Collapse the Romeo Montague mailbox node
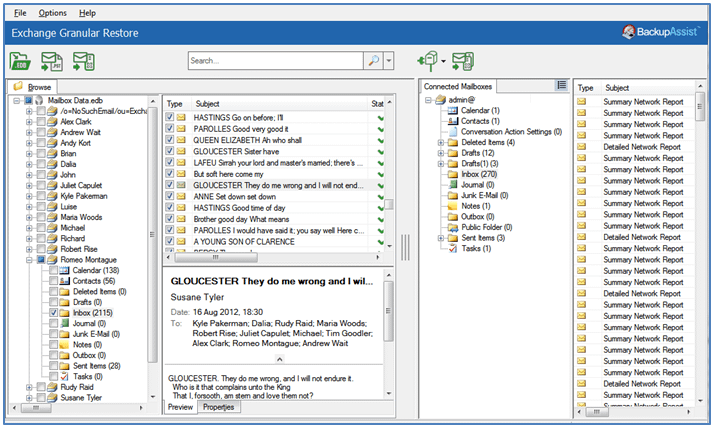Viewport: 714px width, 428px height. pyautogui.click(x=29, y=260)
